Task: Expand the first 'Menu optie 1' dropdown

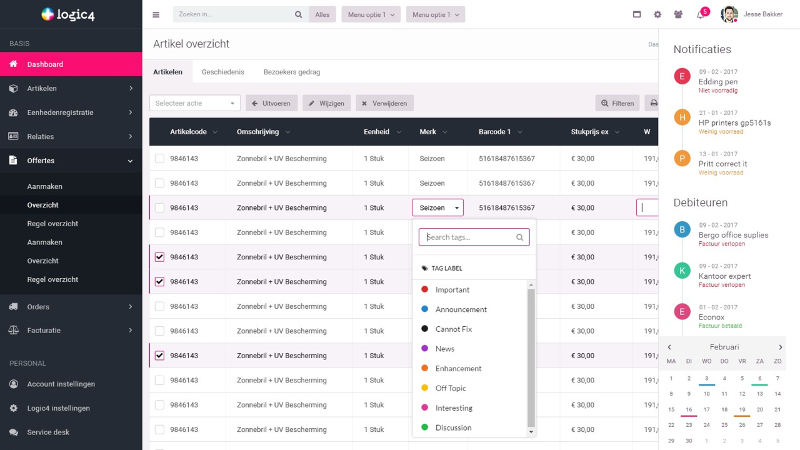Action: coord(372,15)
